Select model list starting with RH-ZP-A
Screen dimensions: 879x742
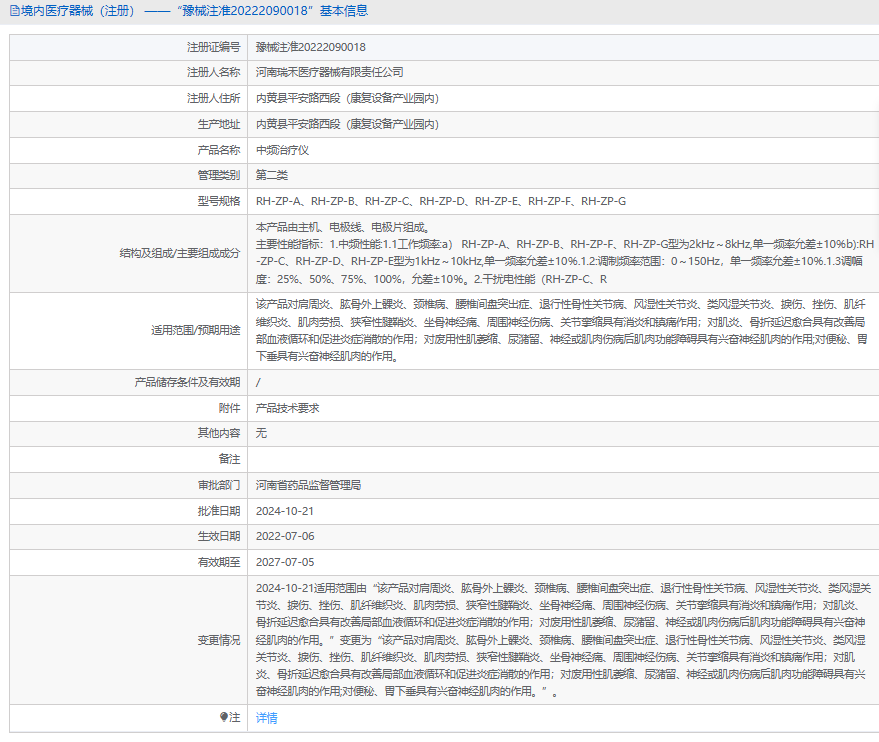point(441,201)
